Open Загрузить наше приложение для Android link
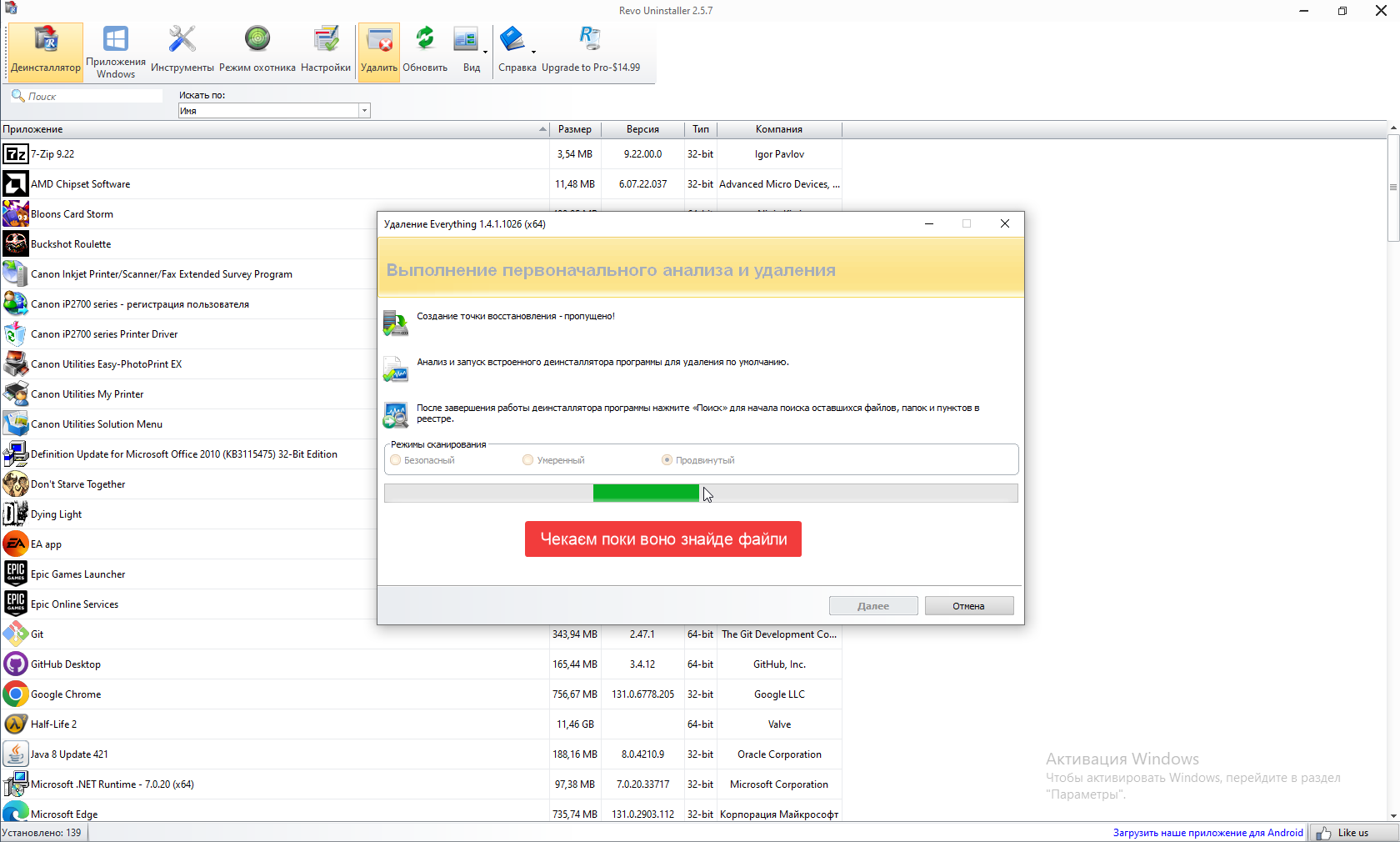 (x=1207, y=833)
